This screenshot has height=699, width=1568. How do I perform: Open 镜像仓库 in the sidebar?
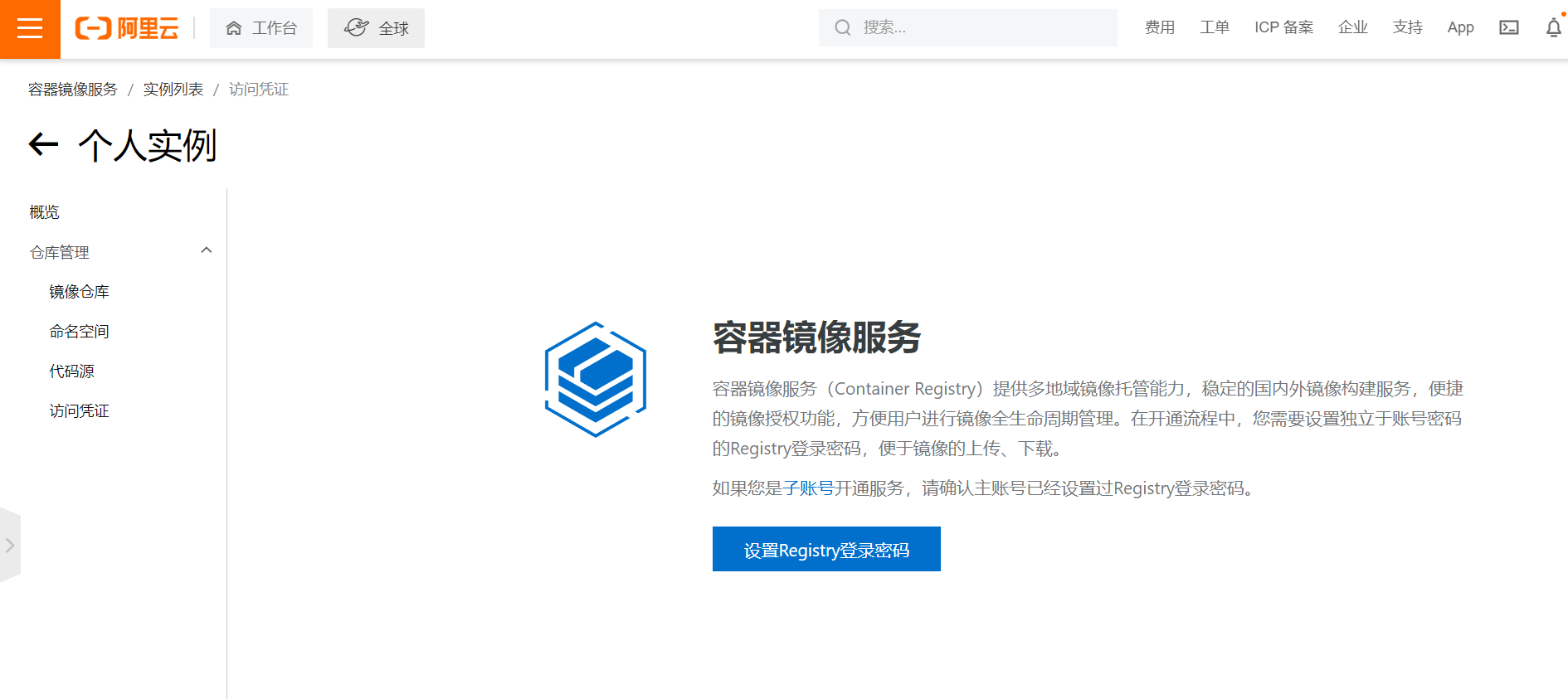point(79,292)
